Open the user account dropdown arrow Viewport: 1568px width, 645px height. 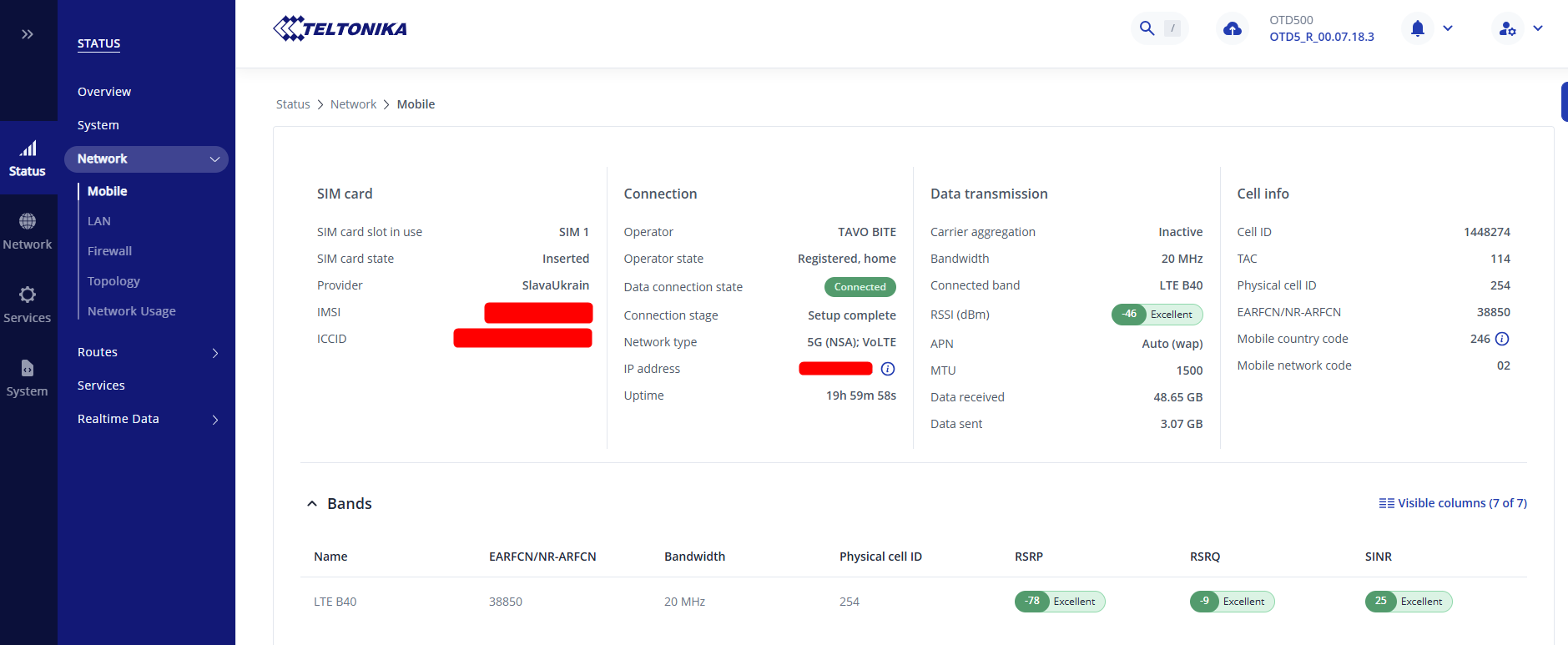coord(1538,28)
